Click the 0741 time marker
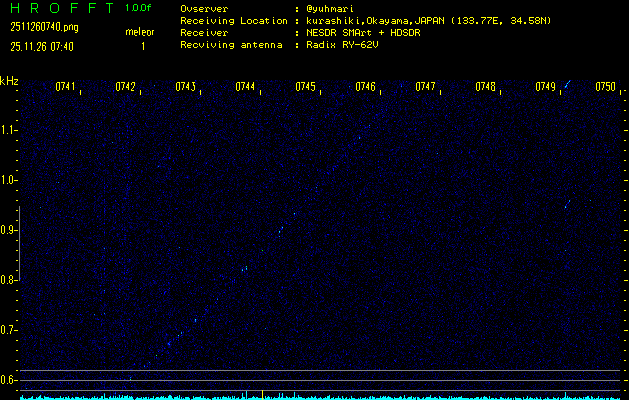The image size is (629, 400). (x=66, y=87)
